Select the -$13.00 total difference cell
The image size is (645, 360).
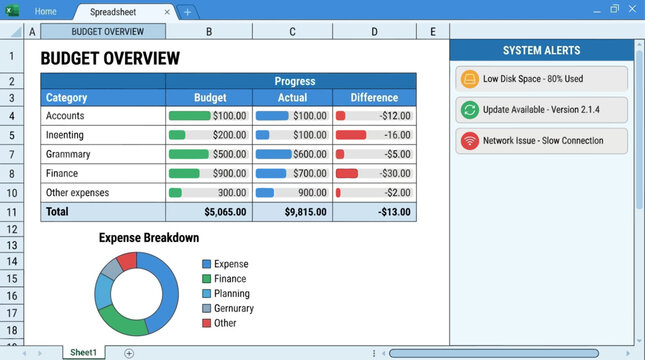(x=374, y=212)
